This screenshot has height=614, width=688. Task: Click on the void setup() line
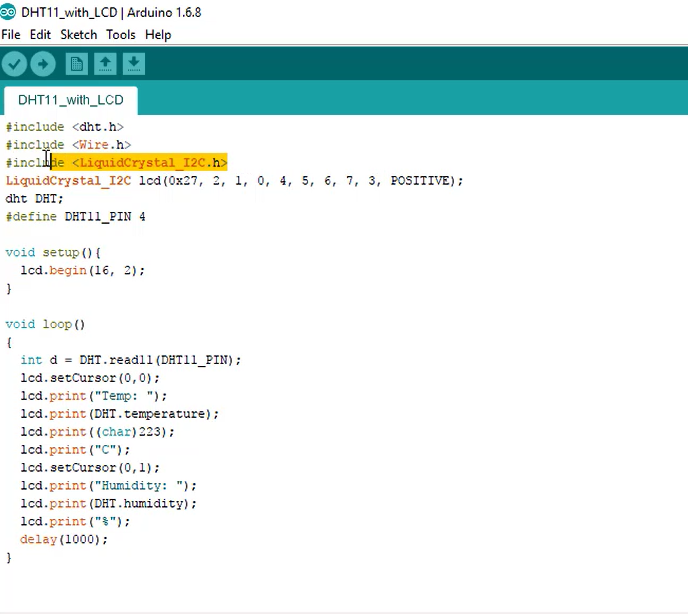[53, 253]
